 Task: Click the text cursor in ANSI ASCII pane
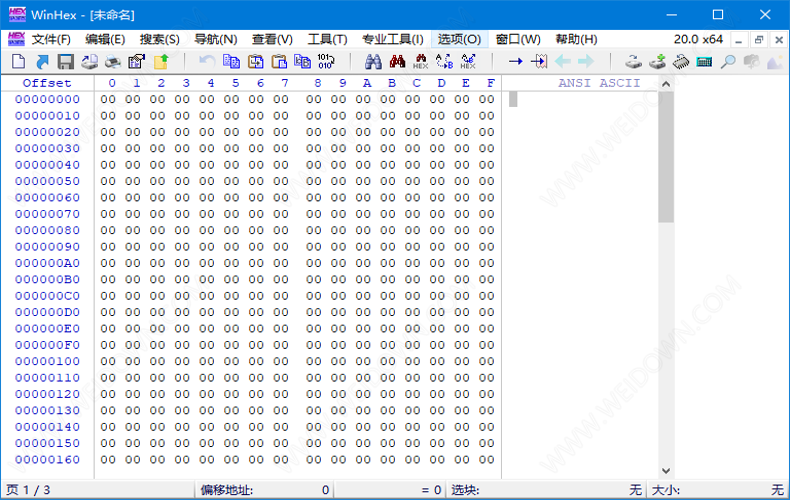pos(513,99)
